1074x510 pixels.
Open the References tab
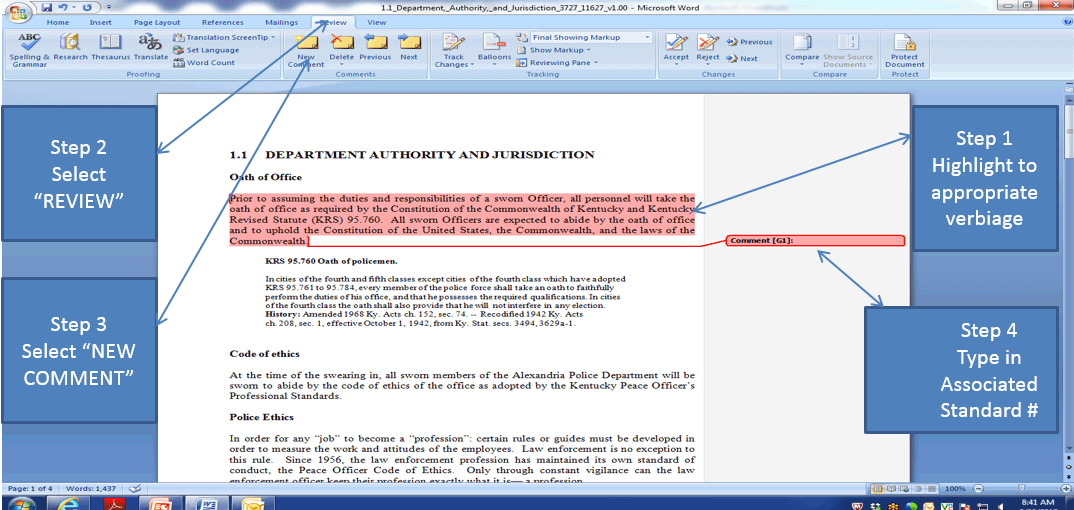[x=222, y=22]
